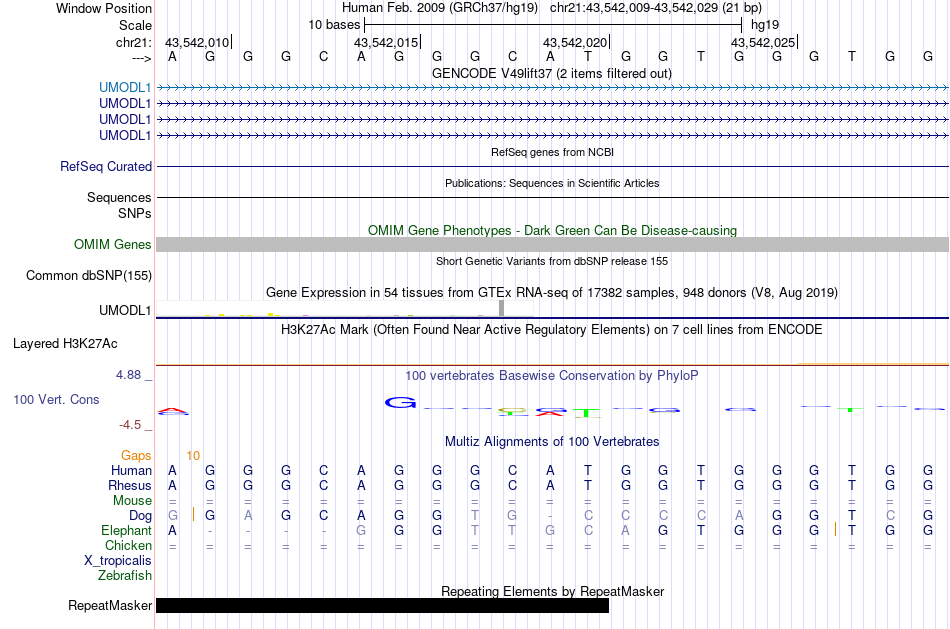Viewport: 950px width, 629px height.
Task: Click the Sequences track label
Action: point(119,198)
